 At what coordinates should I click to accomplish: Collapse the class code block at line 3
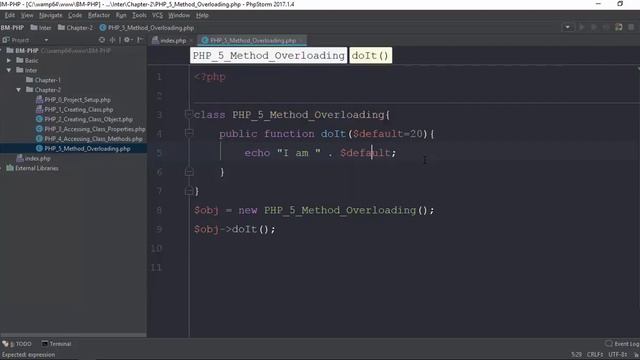point(189,114)
